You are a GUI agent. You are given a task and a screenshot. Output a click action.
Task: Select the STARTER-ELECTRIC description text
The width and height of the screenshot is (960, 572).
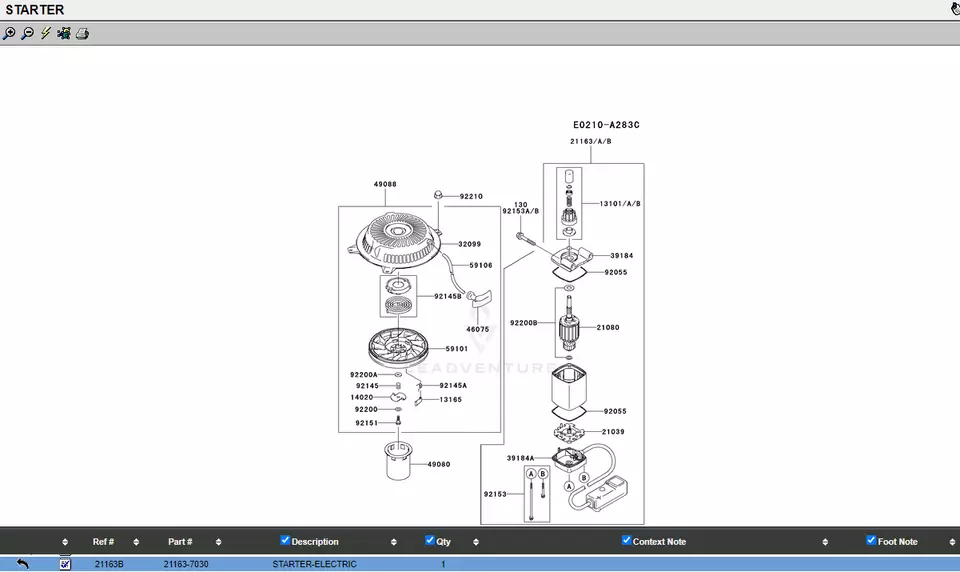pyautogui.click(x=314, y=564)
